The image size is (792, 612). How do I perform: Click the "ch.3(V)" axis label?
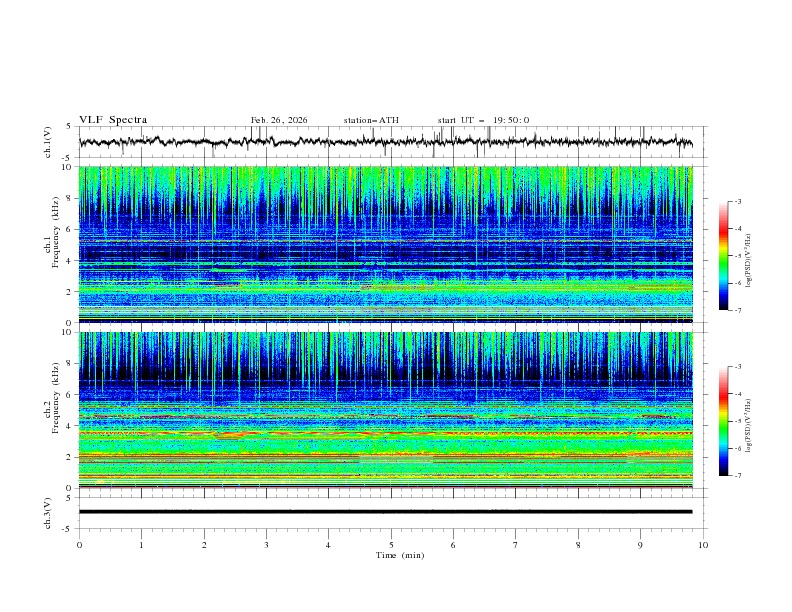coord(48,513)
